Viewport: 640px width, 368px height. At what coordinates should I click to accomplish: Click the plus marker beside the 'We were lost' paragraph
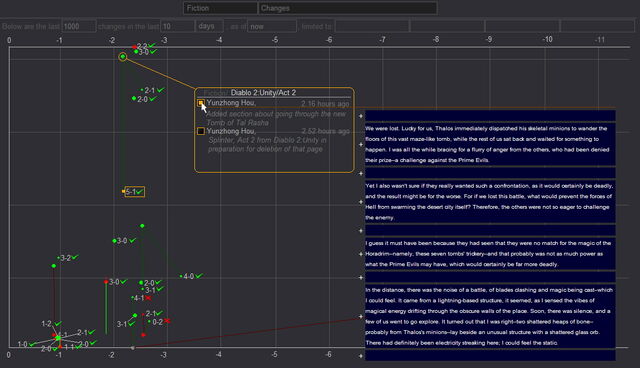[361, 144]
